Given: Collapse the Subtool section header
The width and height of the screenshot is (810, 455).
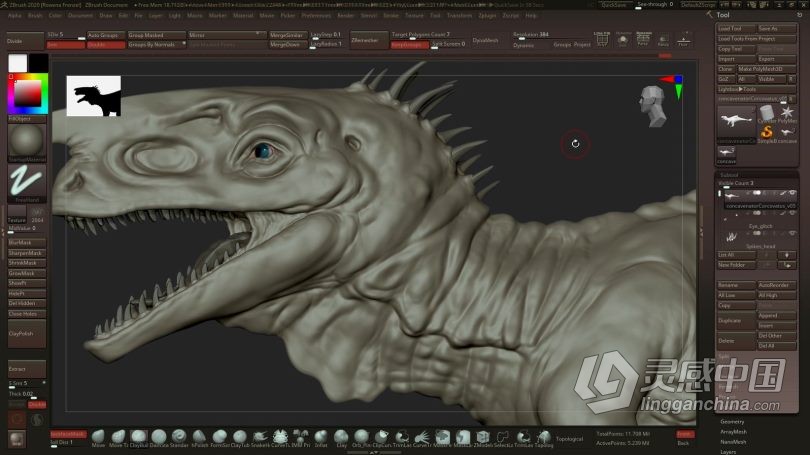Looking at the screenshot, I should (x=729, y=175).
